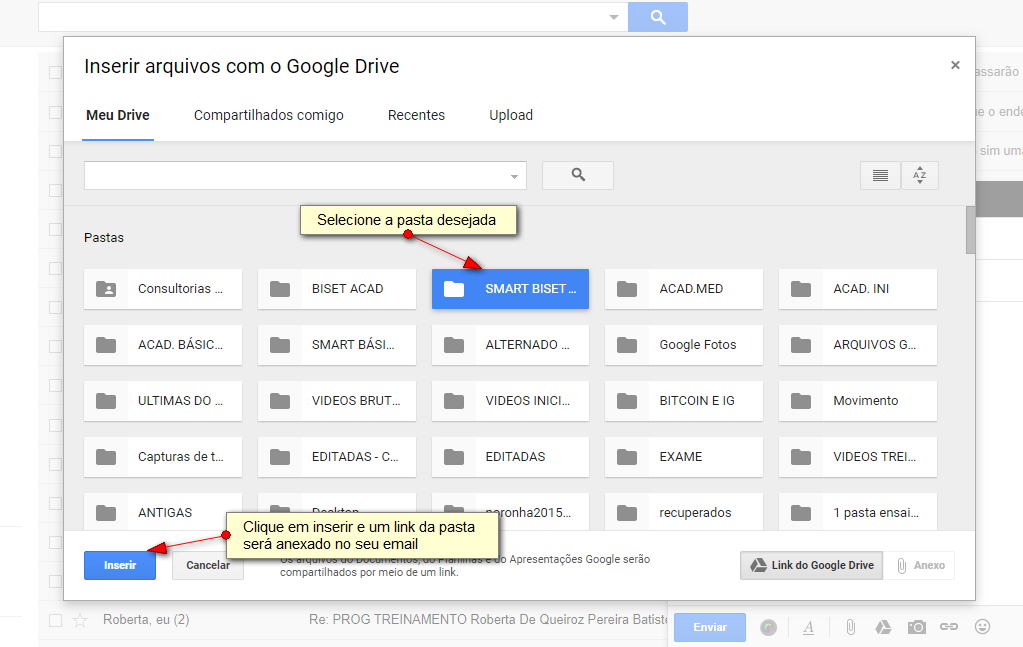The height and width of the screenshot is (647, 1023).
Task: Insert photo with the camera icon
Action: tap(917, 627)
